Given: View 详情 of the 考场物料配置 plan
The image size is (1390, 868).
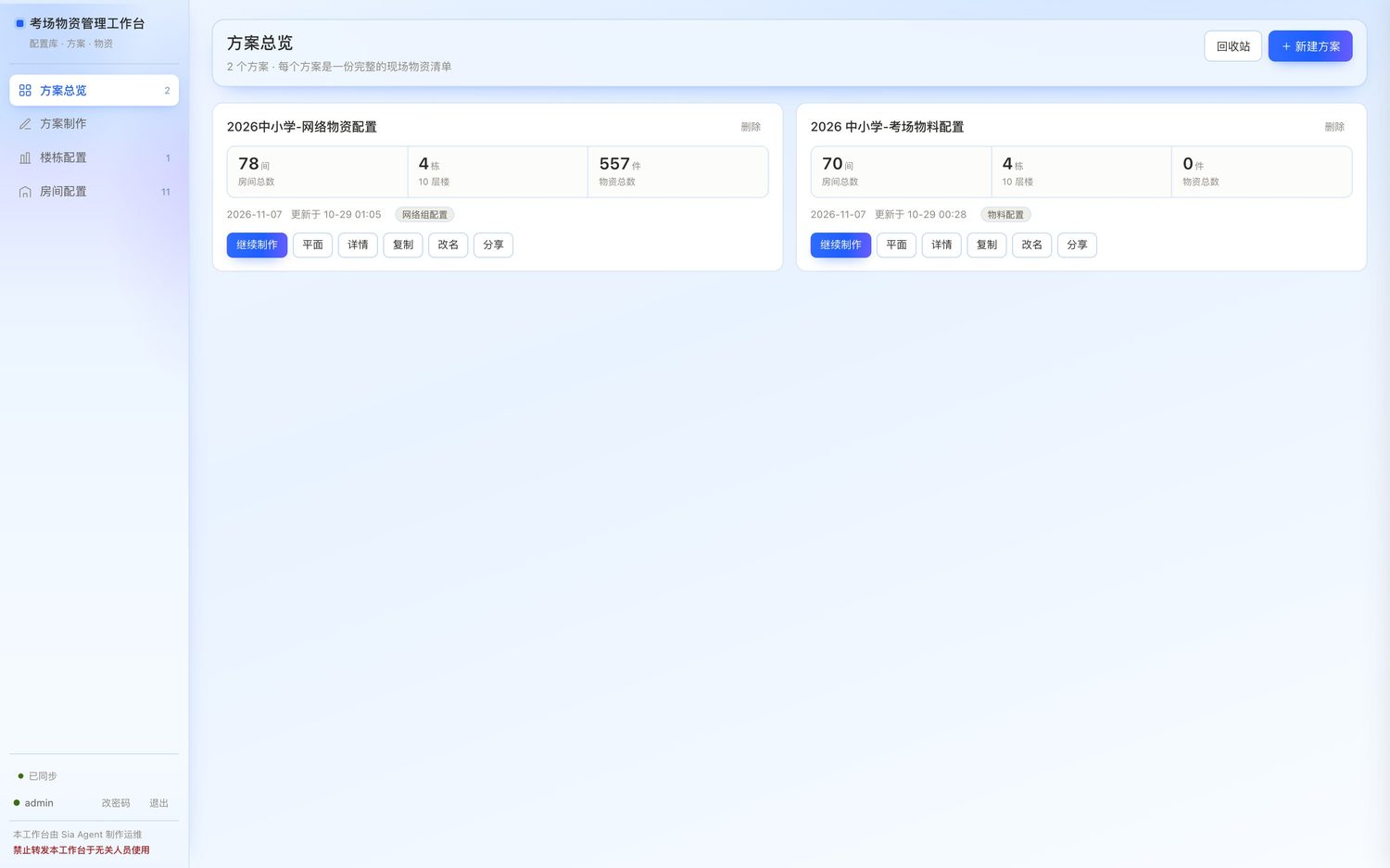Looking at the screenshot, I should (x=941, y=245).
